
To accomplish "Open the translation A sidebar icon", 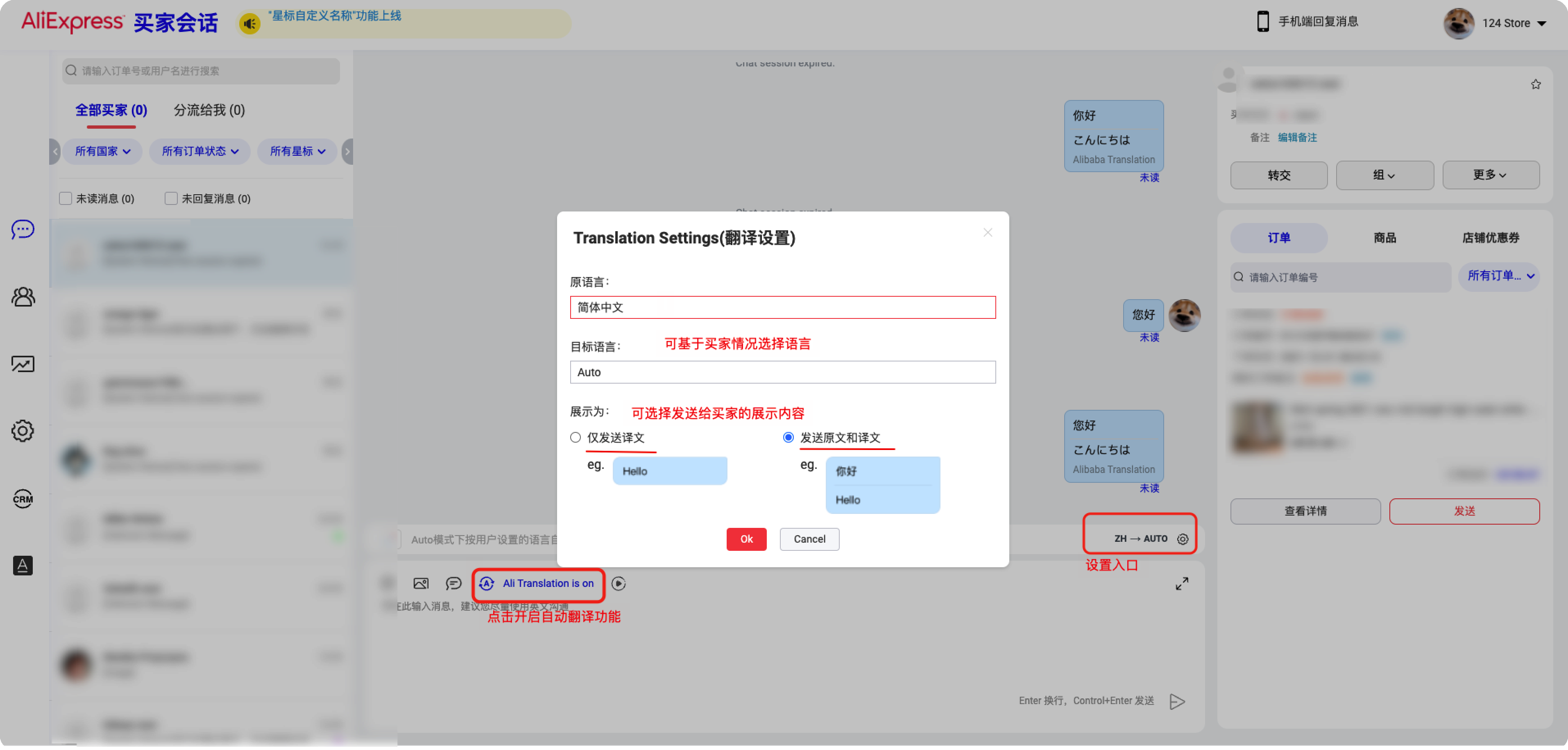I will 23,567.
